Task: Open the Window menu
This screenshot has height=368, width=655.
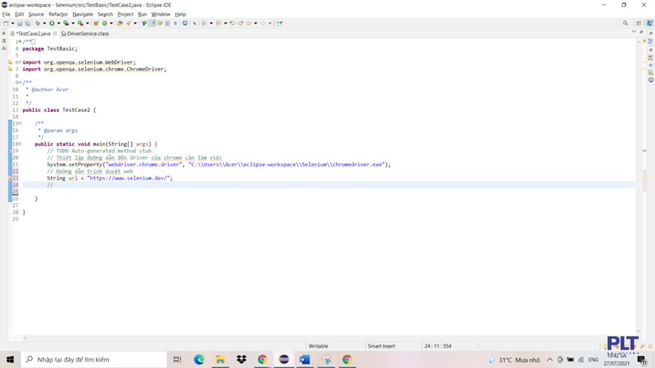Action: (160, 14)
